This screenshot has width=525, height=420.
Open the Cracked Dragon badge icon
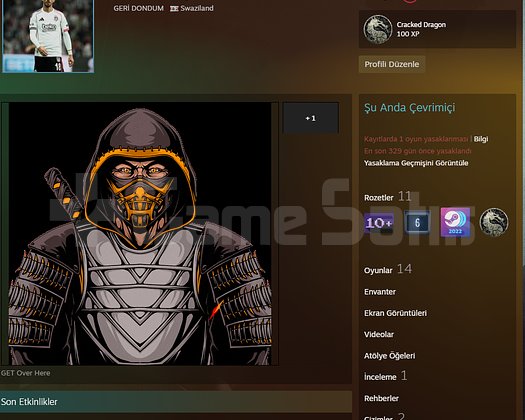click(x=378, y=29)
